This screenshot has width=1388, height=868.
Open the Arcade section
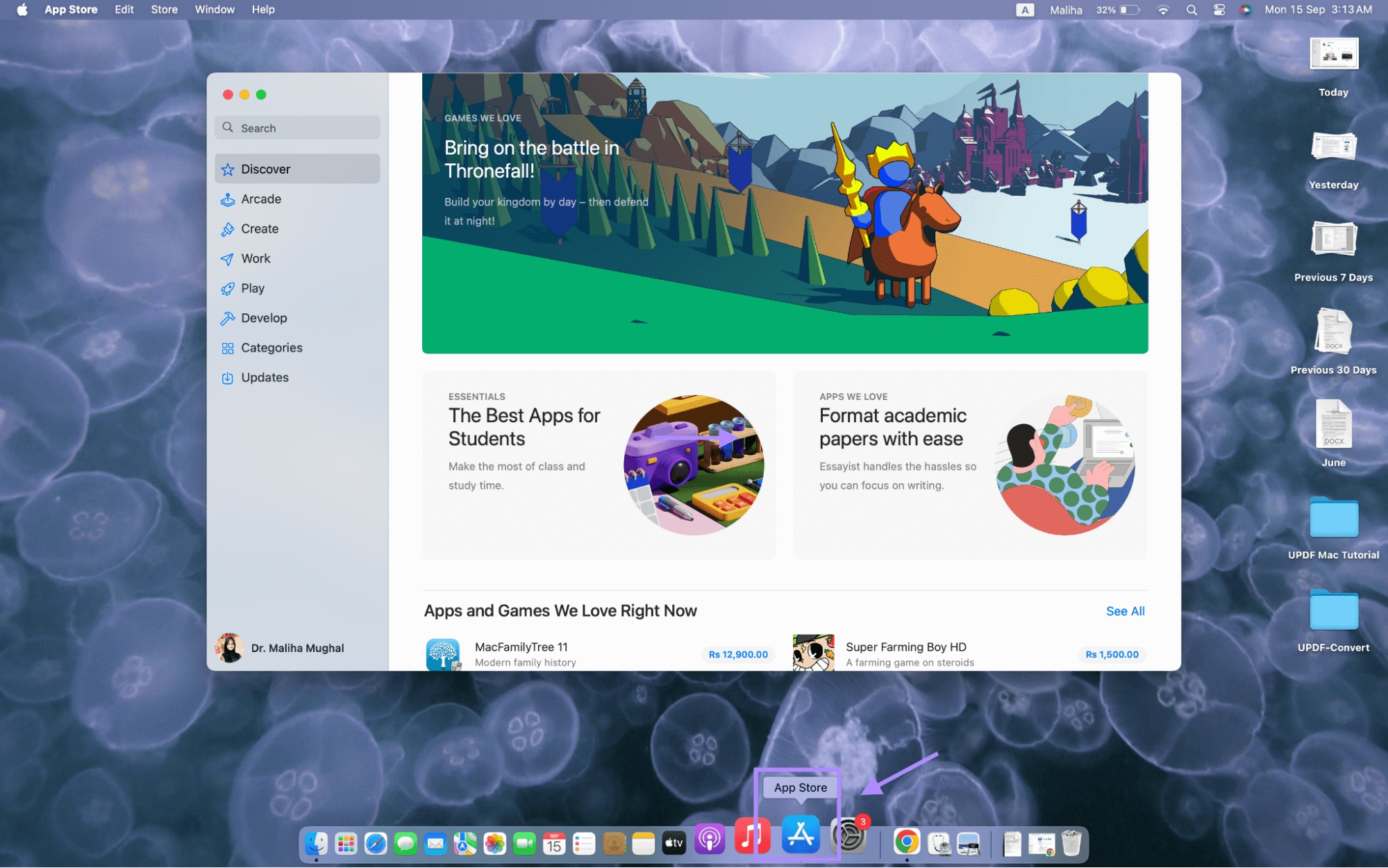(297, 199)
